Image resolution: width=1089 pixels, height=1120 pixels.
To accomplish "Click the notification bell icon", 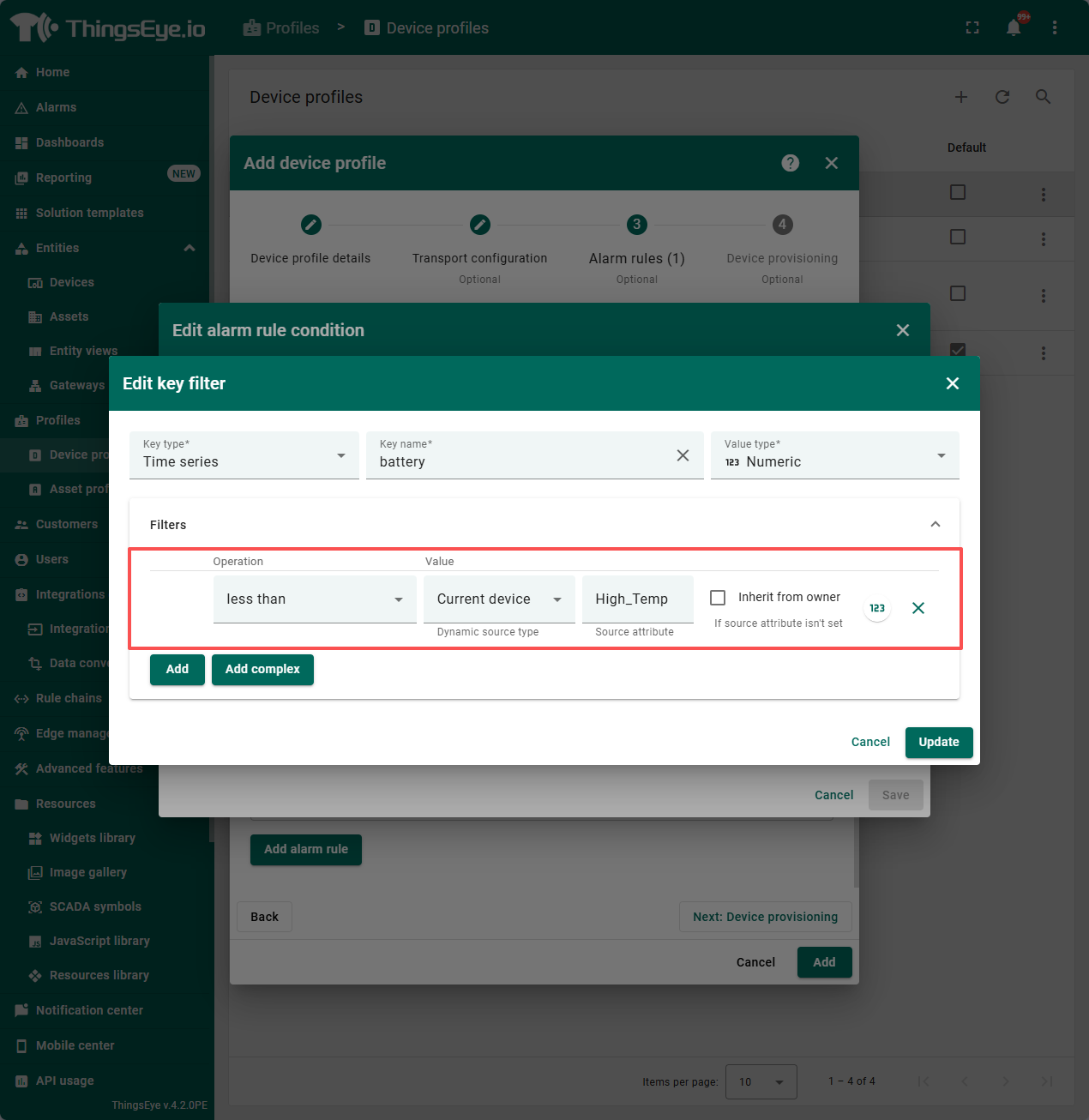I will 1014,27.
